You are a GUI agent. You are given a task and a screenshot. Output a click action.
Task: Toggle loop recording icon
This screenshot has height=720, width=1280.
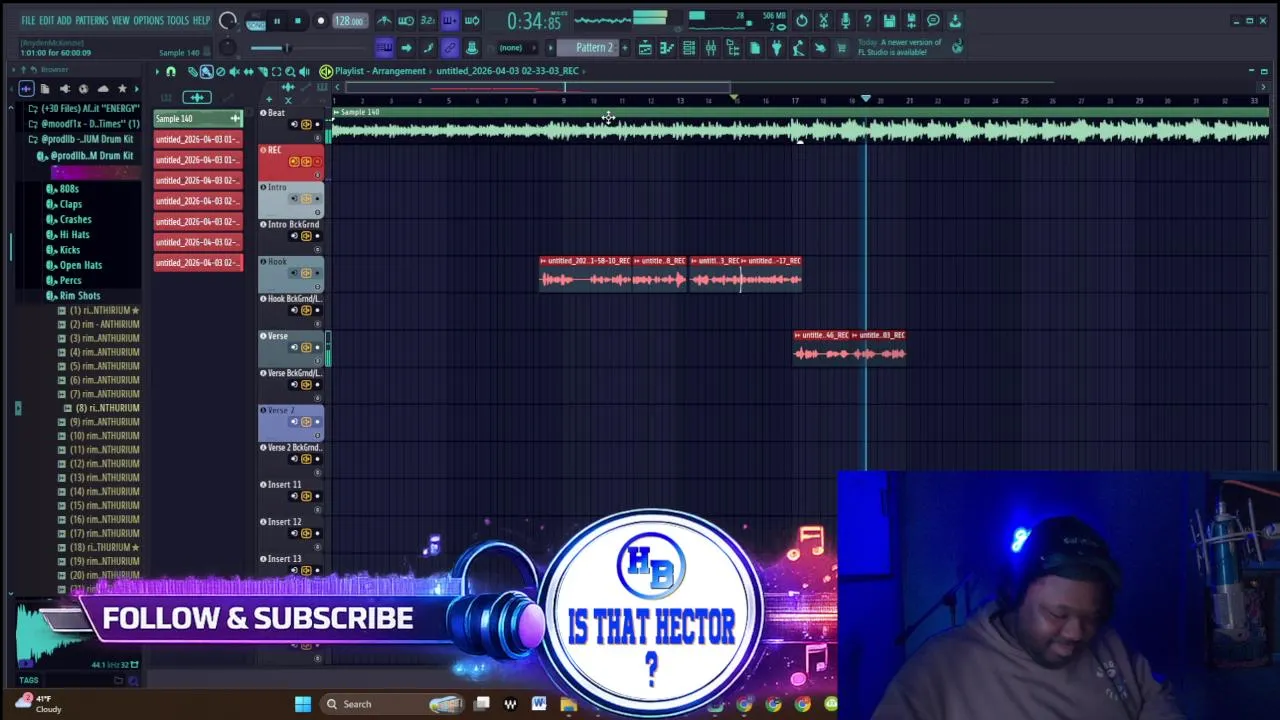(x=472, y=21)
